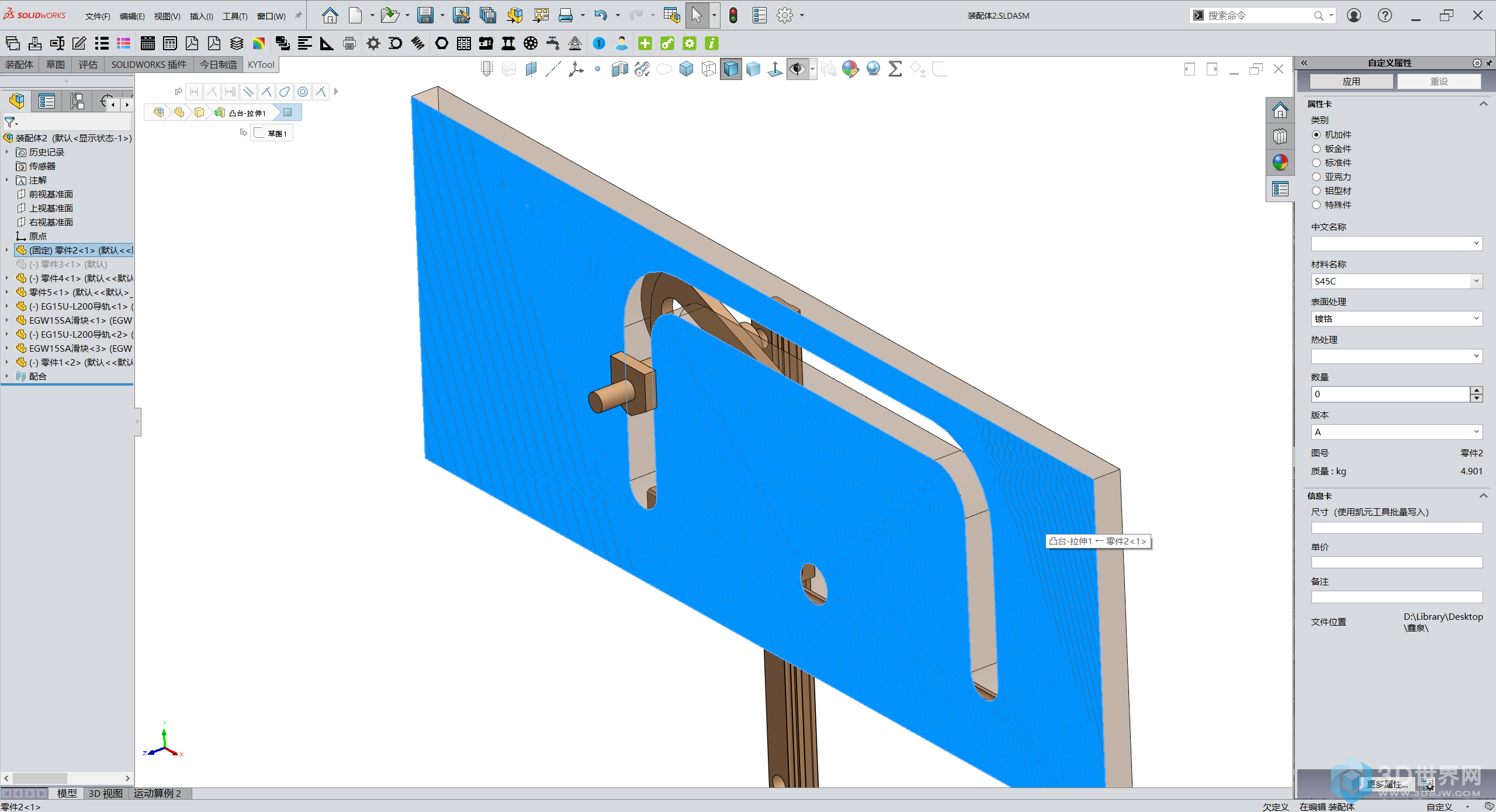Screen dimensions: 1496x812
Task: Open the ConfigurationManager tab icon
Action: [x=77, y=102]
